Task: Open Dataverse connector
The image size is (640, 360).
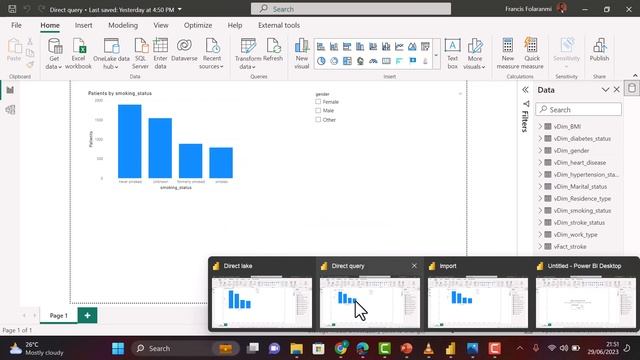Action: click(x=184, y=50)
